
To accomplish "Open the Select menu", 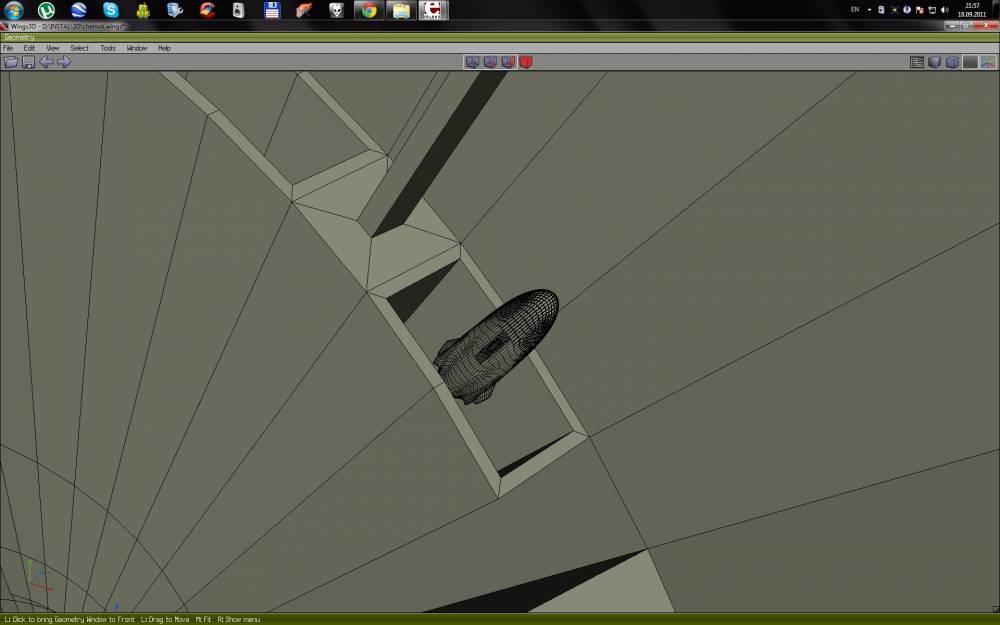I will [x=79, y=48].
